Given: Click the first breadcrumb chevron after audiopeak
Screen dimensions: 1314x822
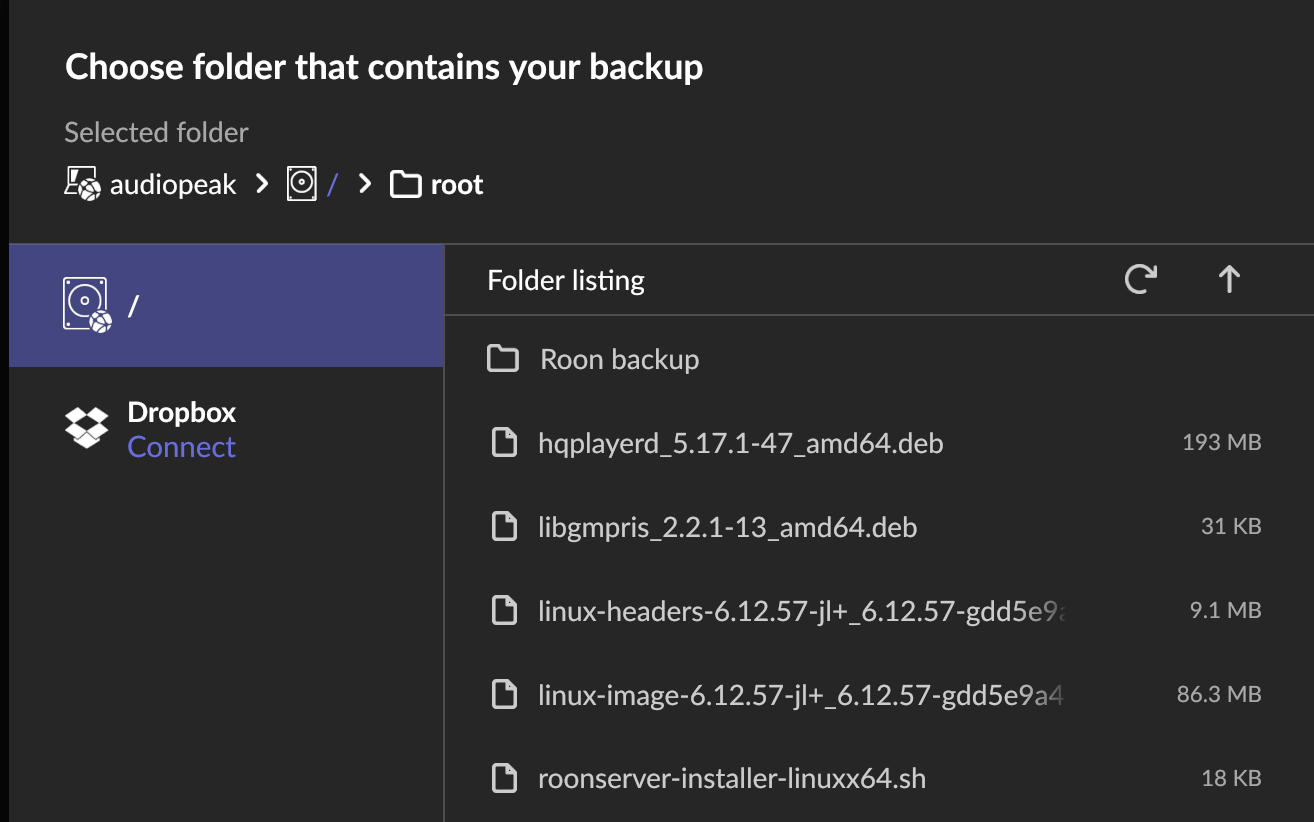Looking at the screenshot, I should point(262,184).
